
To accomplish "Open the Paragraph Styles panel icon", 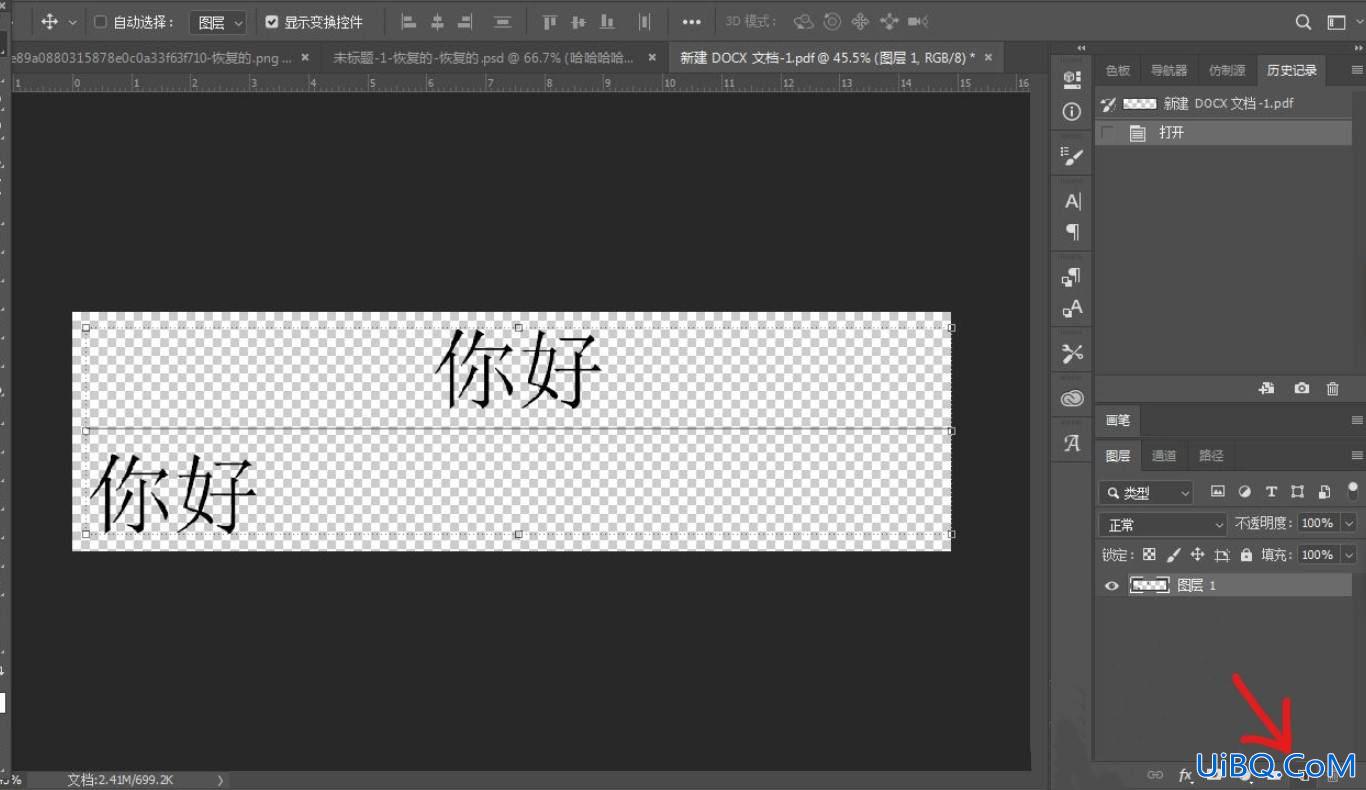I will 1072,277.
